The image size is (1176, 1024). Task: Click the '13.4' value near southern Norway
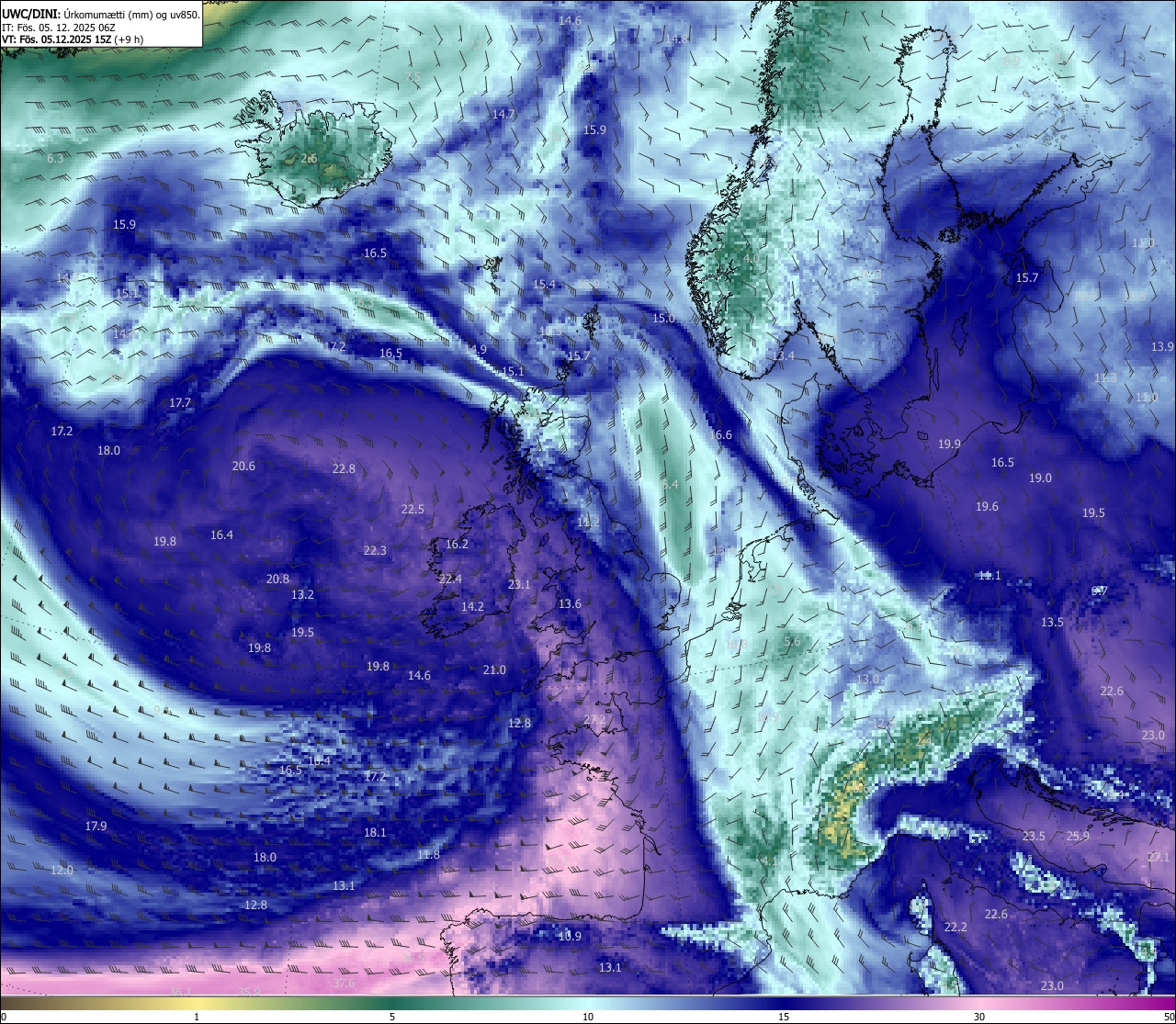[x=783, y=356]
